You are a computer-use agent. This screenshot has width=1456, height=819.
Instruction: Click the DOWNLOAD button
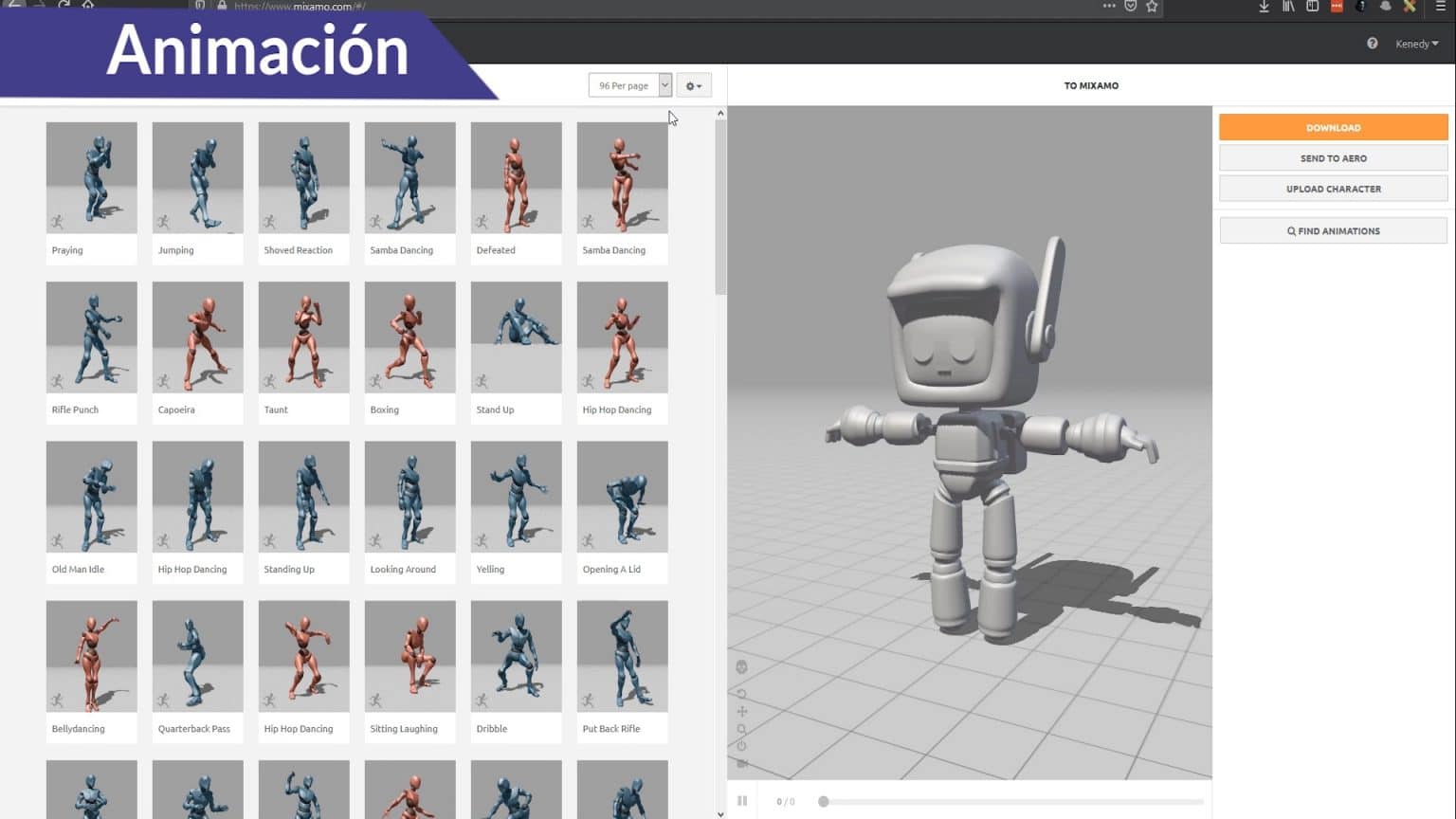[1333, 127]
